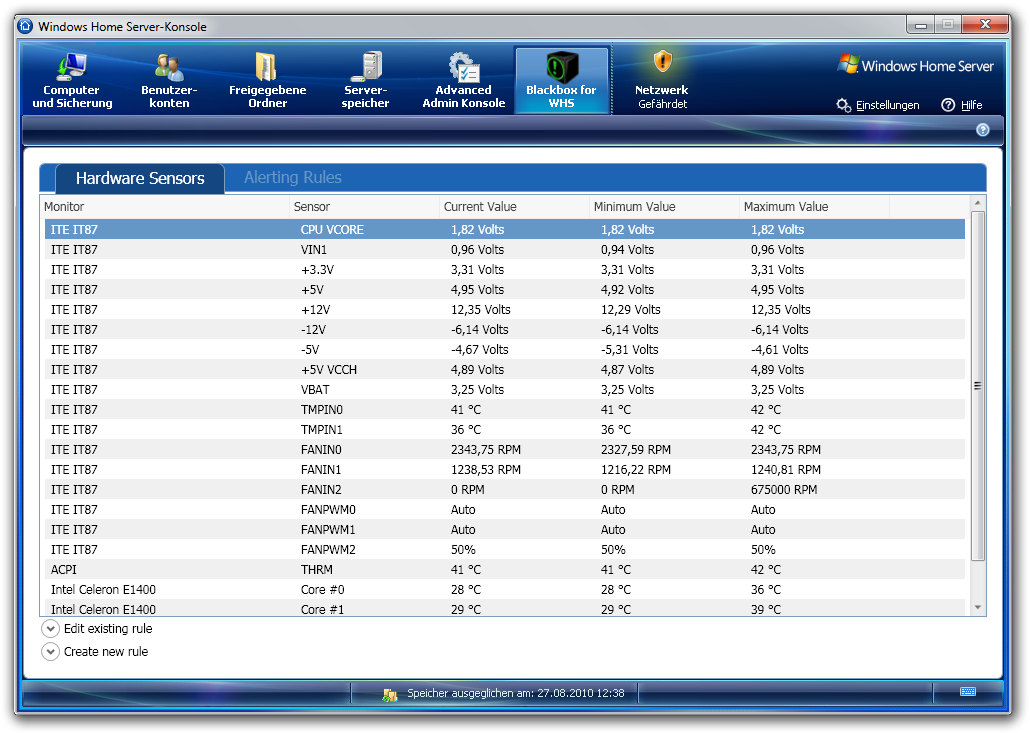This screenshot has height=733, width=1030.
Task: Click the 1216,22 RPM minimum value
Action: pos(636,470)
